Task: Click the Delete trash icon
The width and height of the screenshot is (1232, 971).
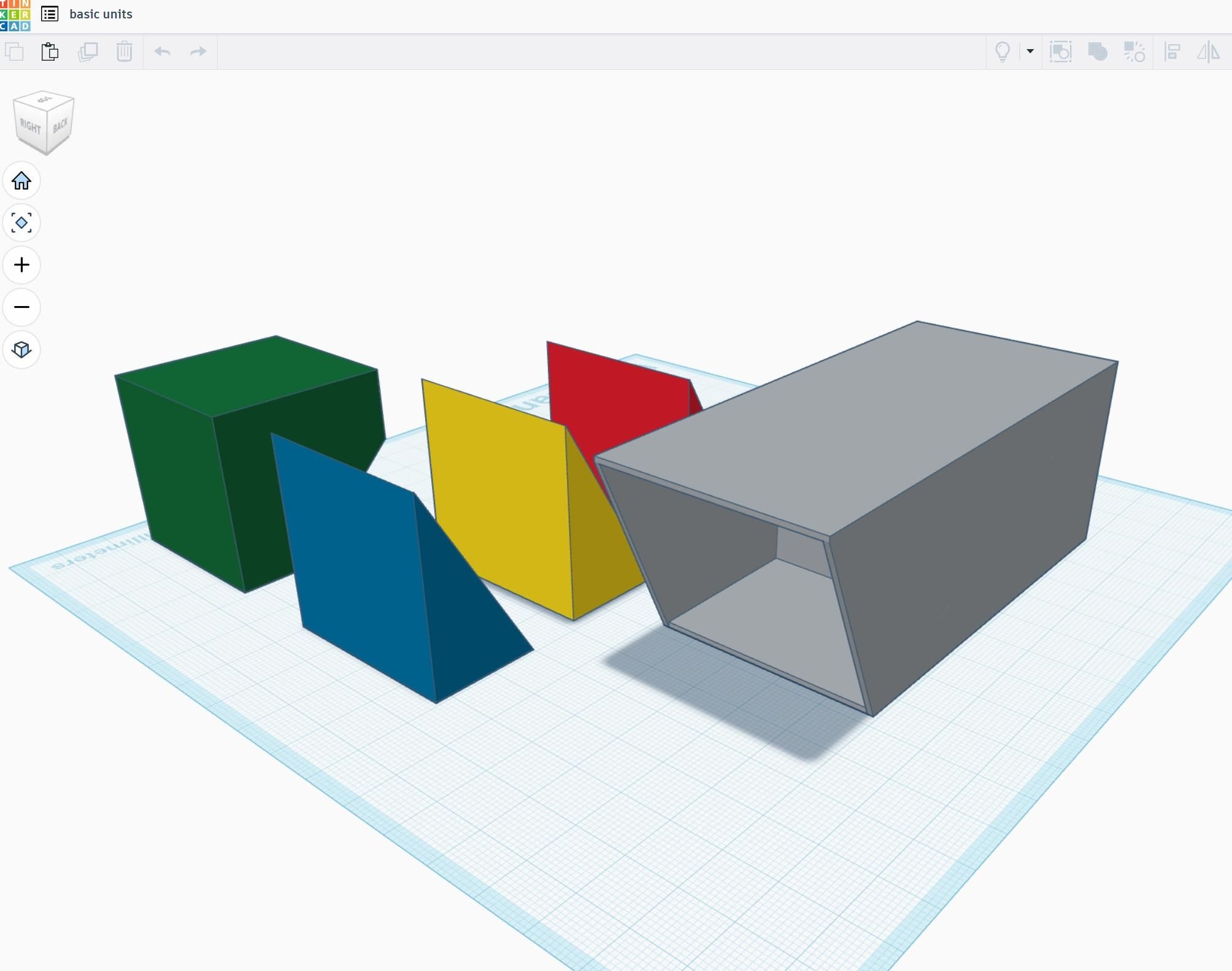Action: click(125, 52)
